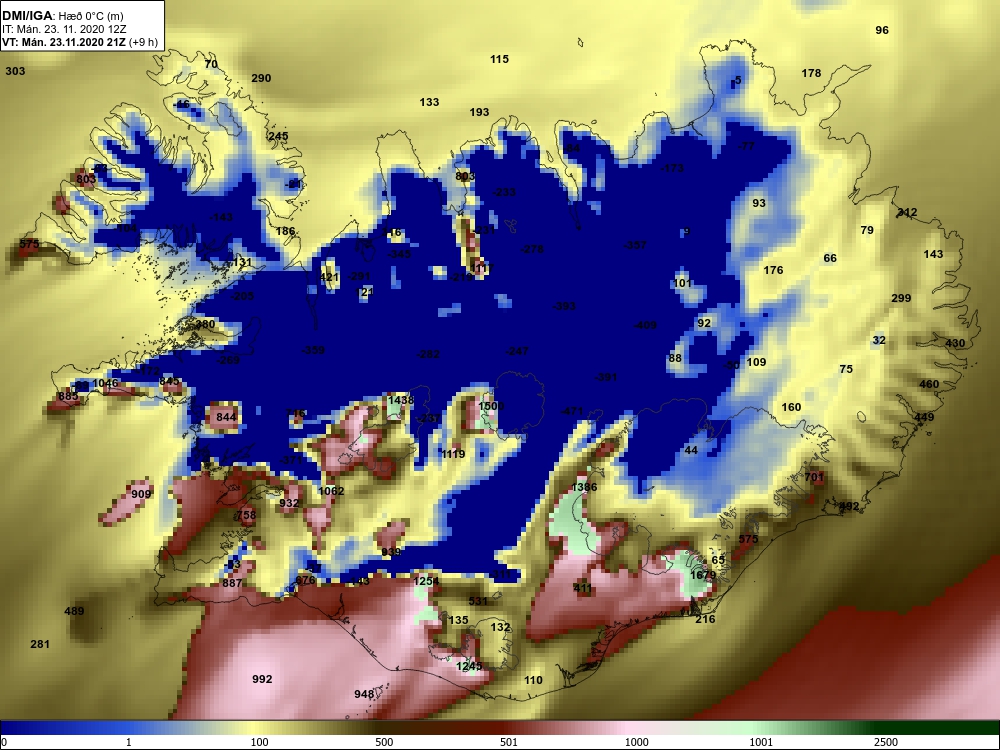
Task: Click the map value 79
Action: (x=867, y=230)
